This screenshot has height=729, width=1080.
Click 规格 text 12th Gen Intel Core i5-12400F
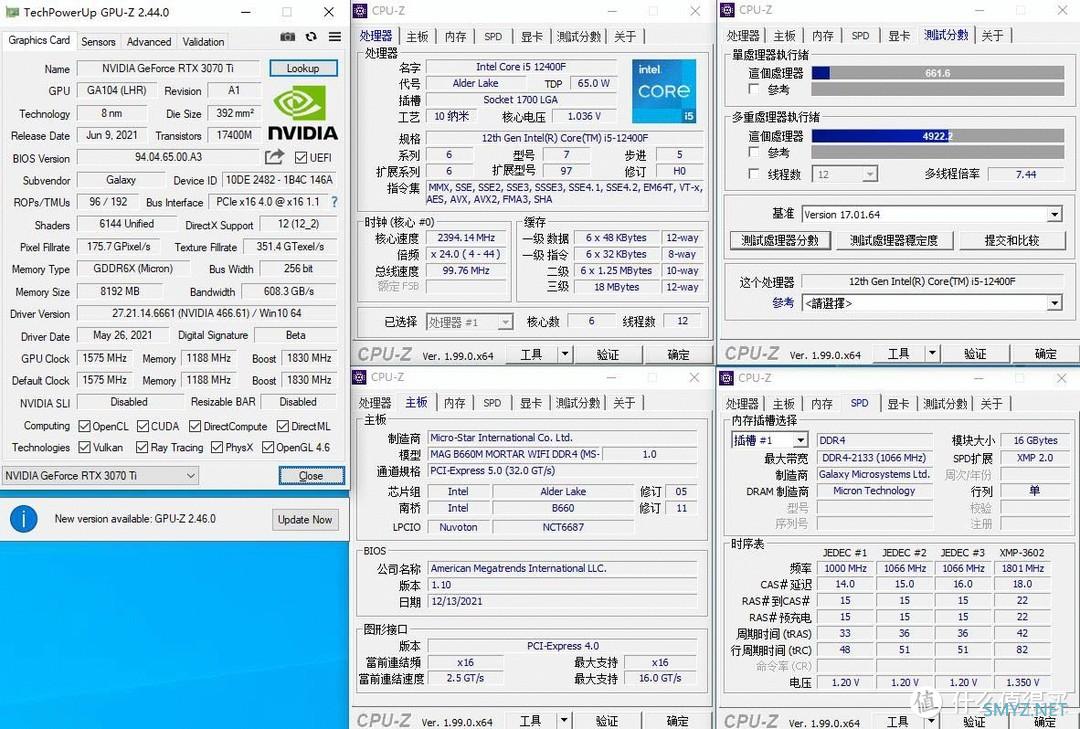pos(565,138)
